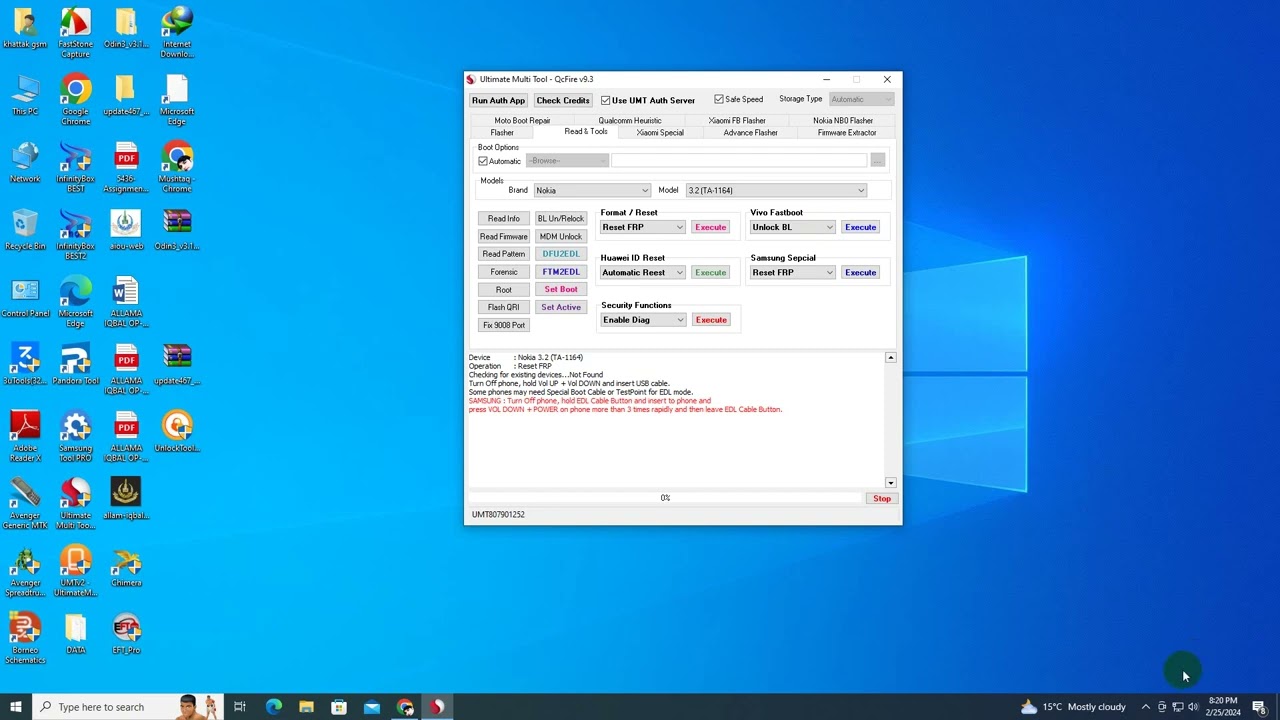This screenshot has width=1280, height=720.
Task: Select the UnlockTool desktop shortcut
Action: click(x=177, y=431)
